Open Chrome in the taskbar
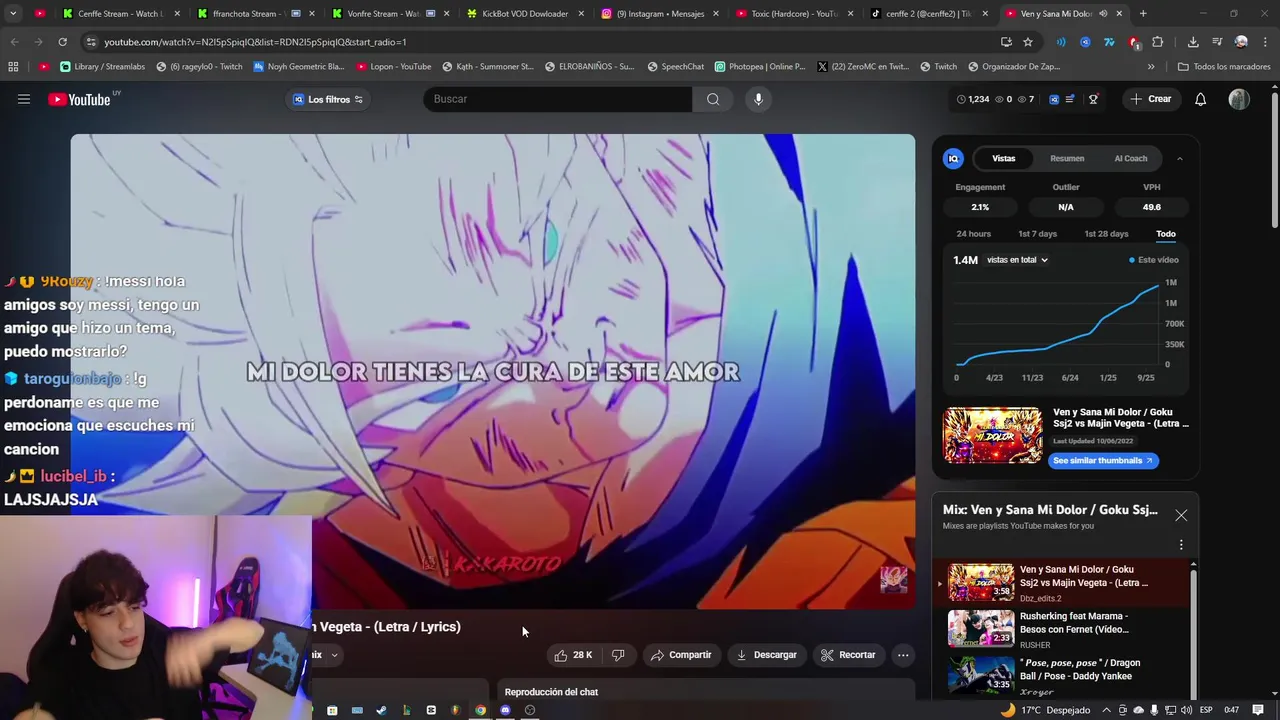The image size is (1280, 720). pos(480,710)
